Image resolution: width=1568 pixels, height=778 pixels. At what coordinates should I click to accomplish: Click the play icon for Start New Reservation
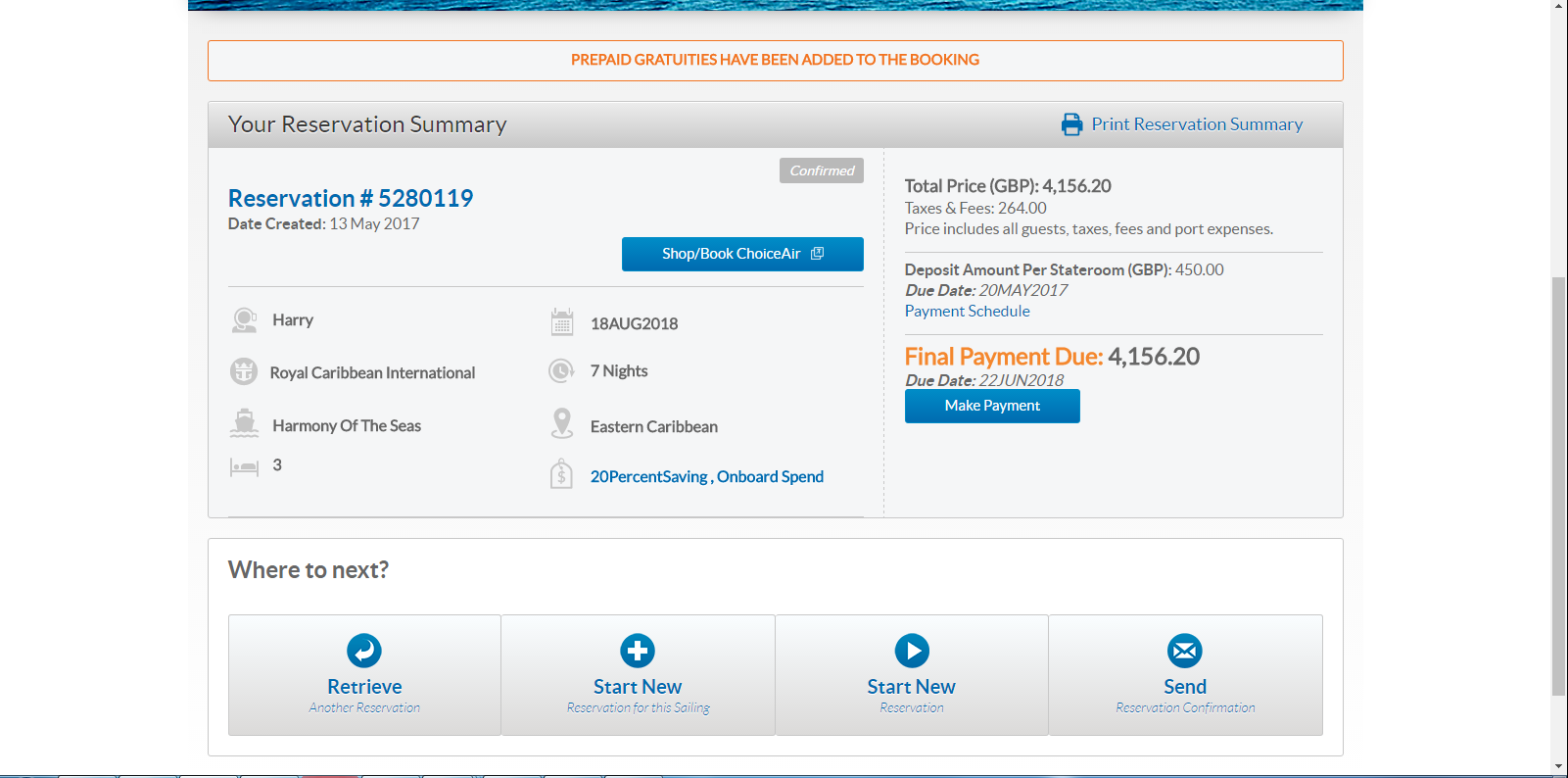[912, 651]
